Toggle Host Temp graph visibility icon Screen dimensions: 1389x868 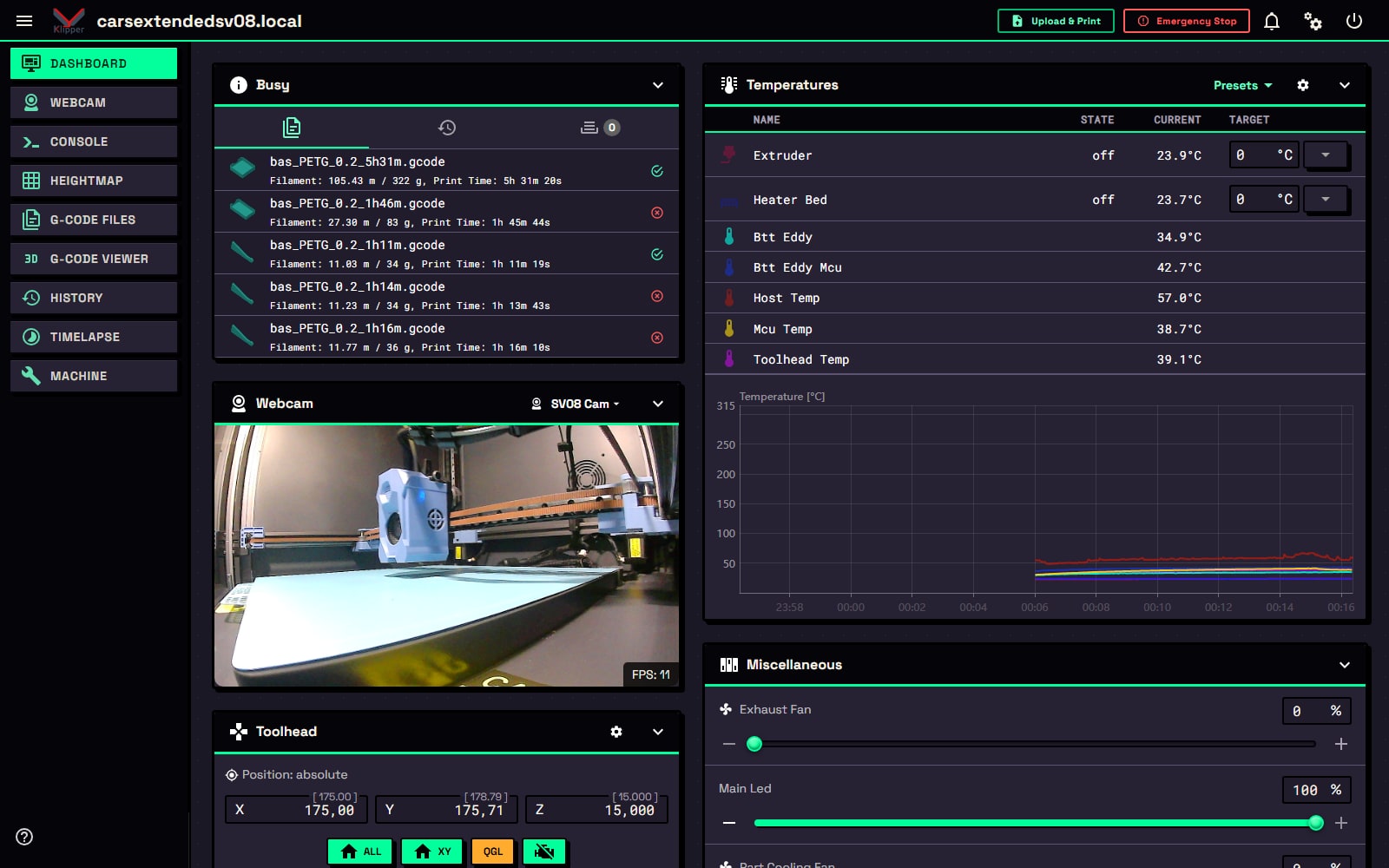[x=729, y=298]
